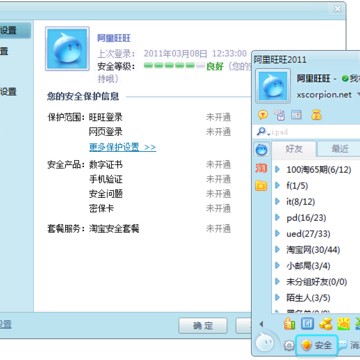The height and width of the screenshot is (360, 360).
Task: Click 安全问题 security product label
Action: (106, 194)
